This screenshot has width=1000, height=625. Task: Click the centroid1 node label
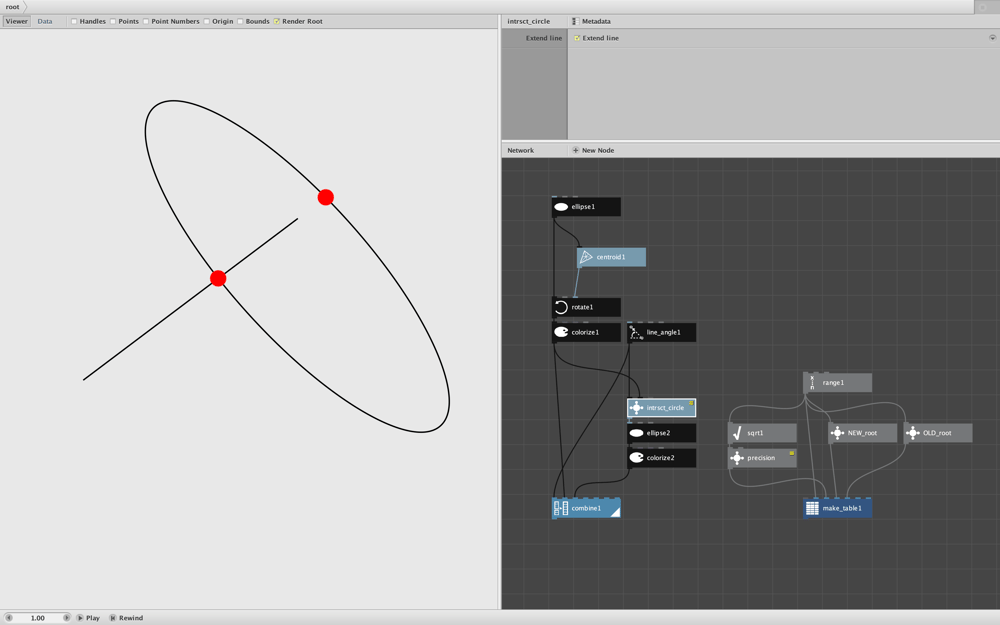(x=611, y=257)
